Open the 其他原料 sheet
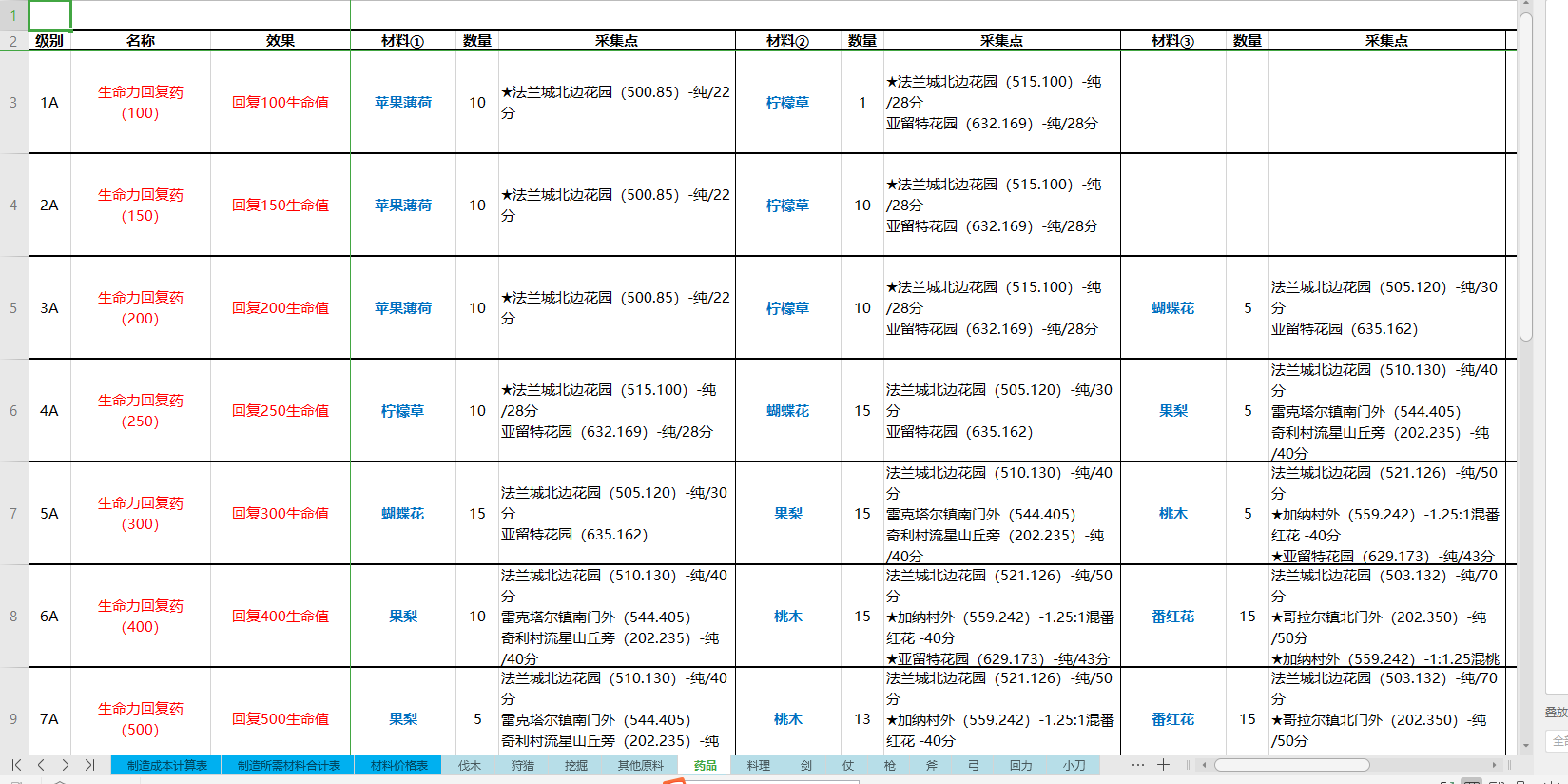 [x=640, y=765]
